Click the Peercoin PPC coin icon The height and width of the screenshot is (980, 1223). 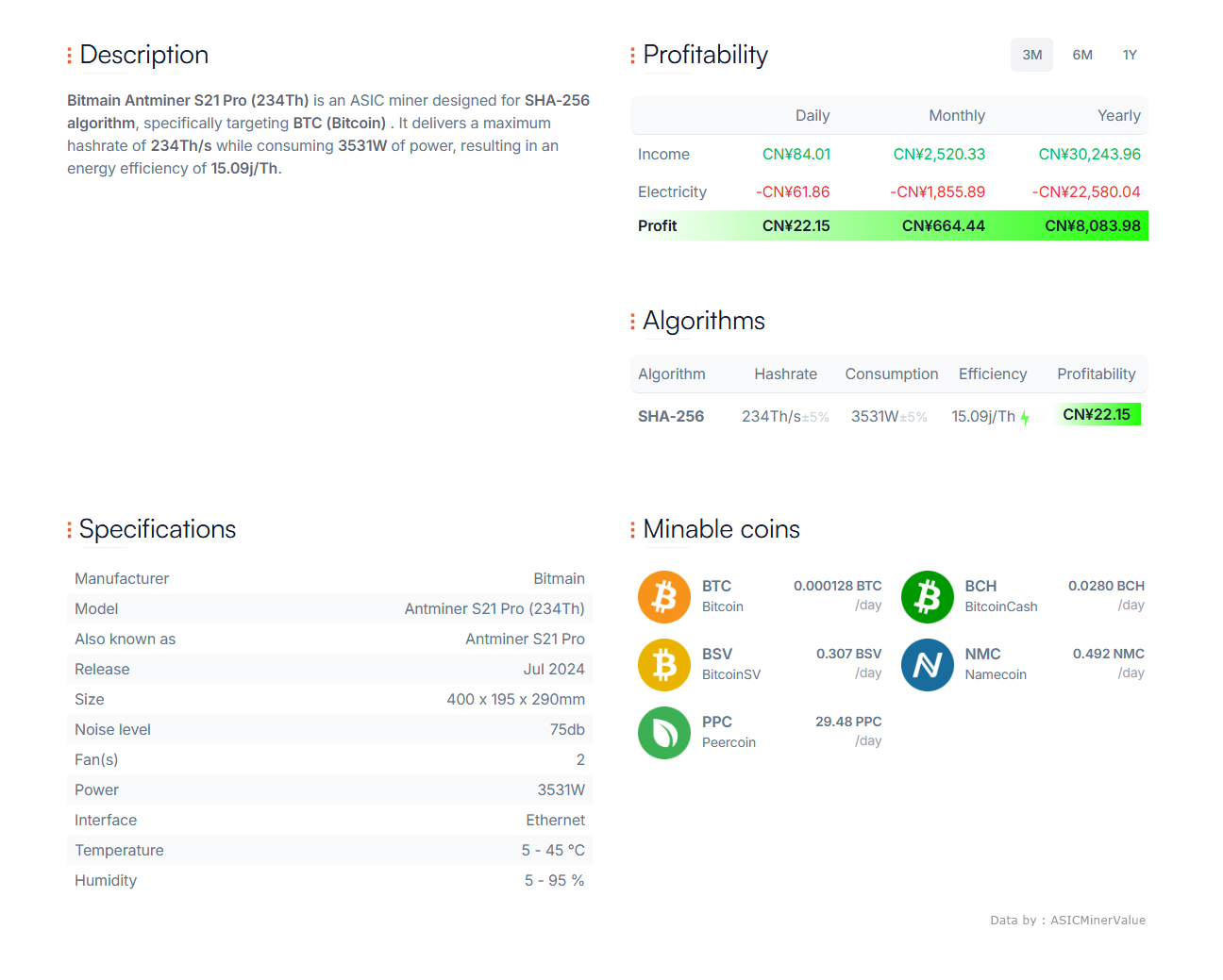tap(664, 733)
